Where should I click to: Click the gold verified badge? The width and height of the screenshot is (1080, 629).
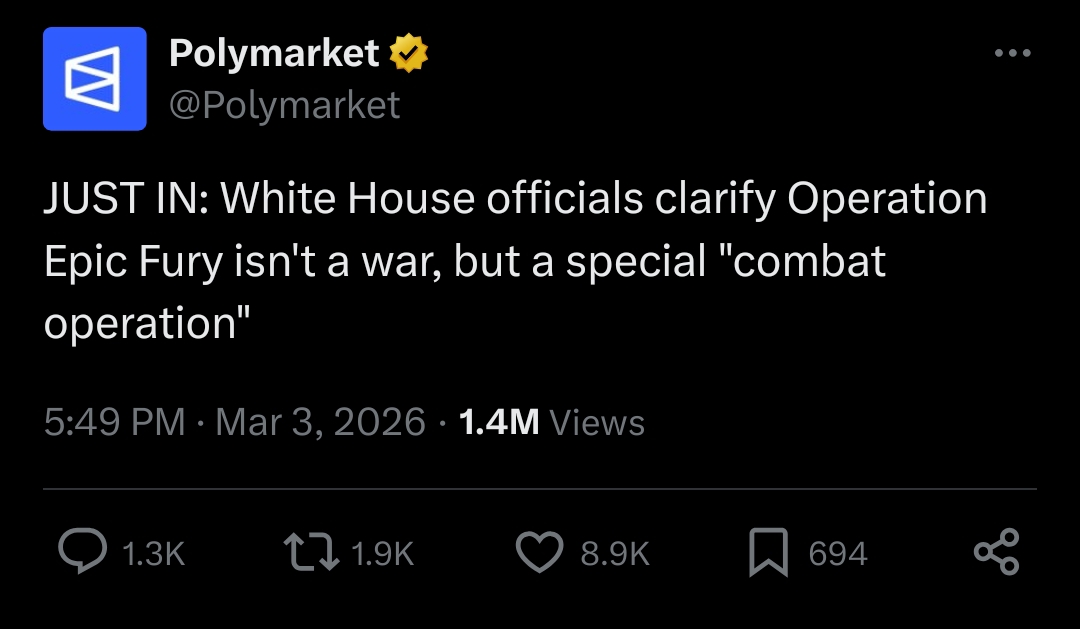[409, 54]
